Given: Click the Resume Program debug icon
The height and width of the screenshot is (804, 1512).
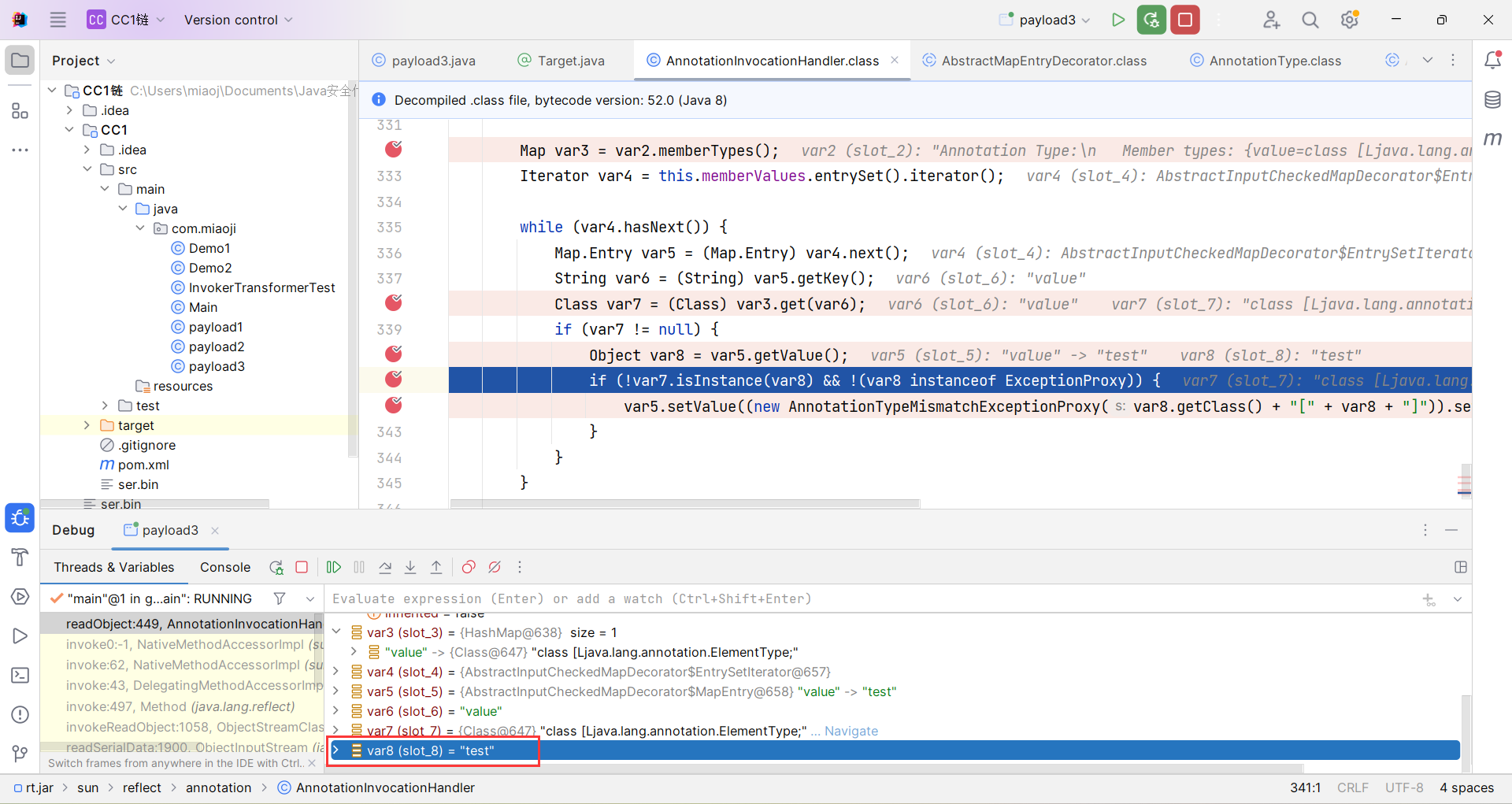Looking at the screenshot, I should 334,567.
